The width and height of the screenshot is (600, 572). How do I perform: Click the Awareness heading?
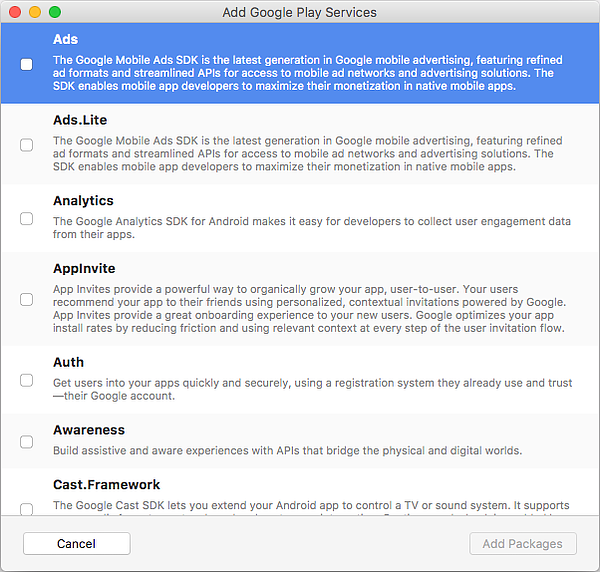click(89, 430)
